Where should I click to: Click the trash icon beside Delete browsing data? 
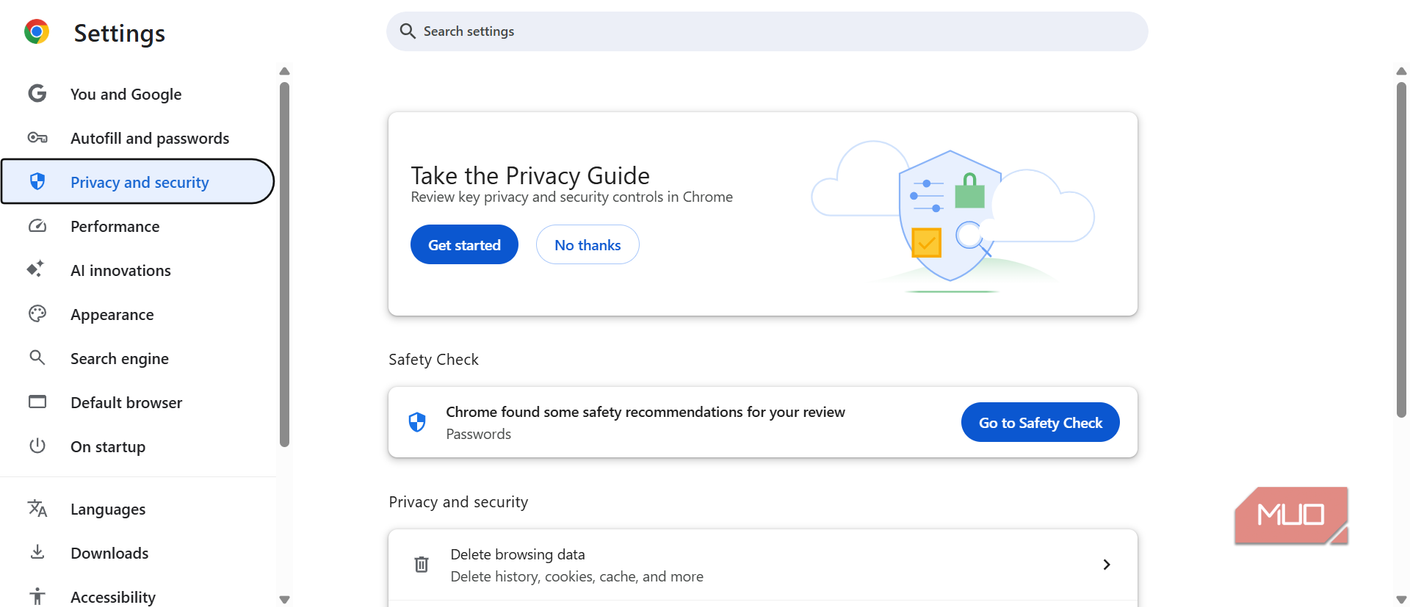tap(421, 565)
